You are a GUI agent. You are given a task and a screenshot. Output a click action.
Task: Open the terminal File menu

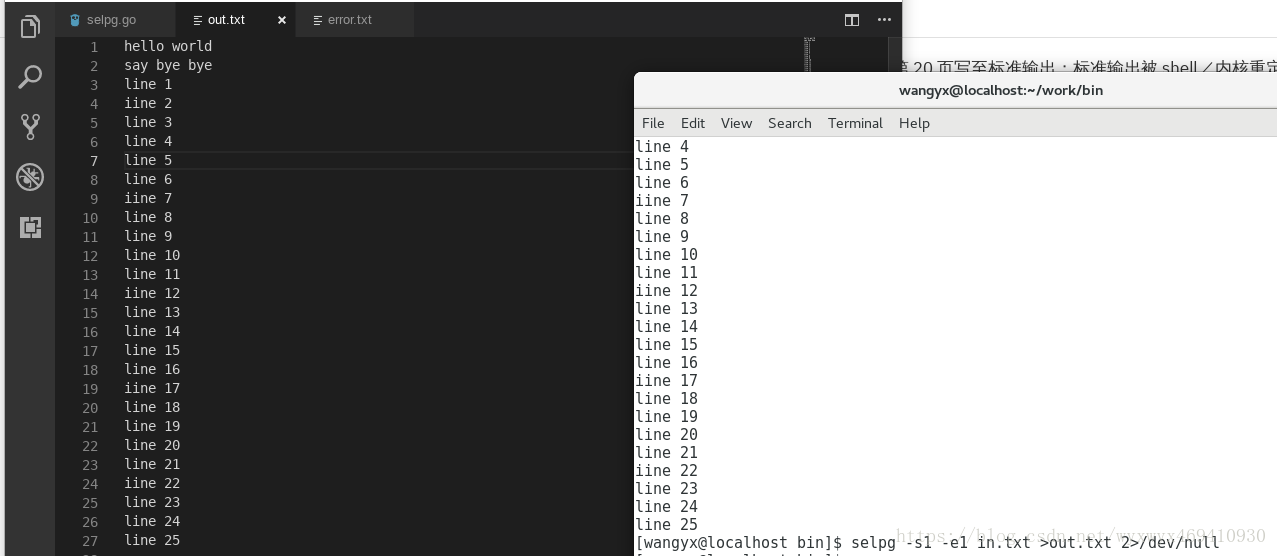(x=653, y=123)
